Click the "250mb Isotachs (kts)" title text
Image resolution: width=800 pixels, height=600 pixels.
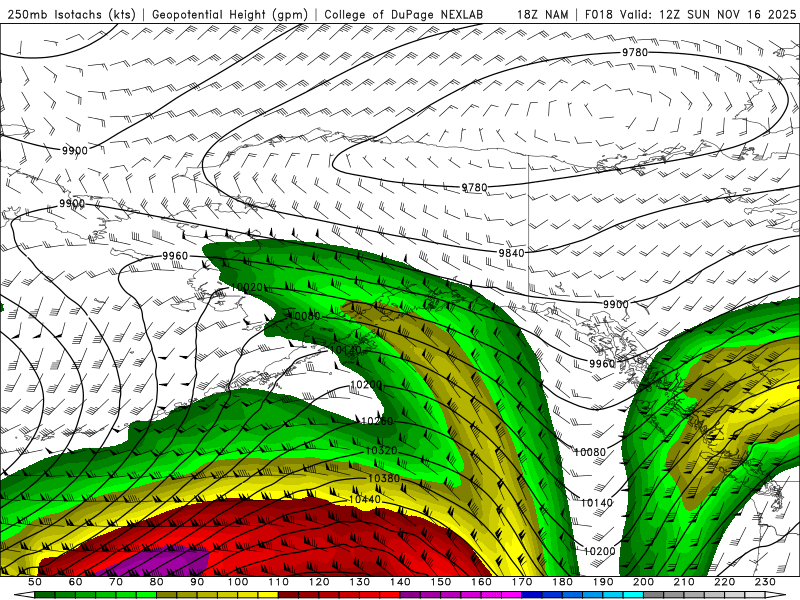click(72, 14)
